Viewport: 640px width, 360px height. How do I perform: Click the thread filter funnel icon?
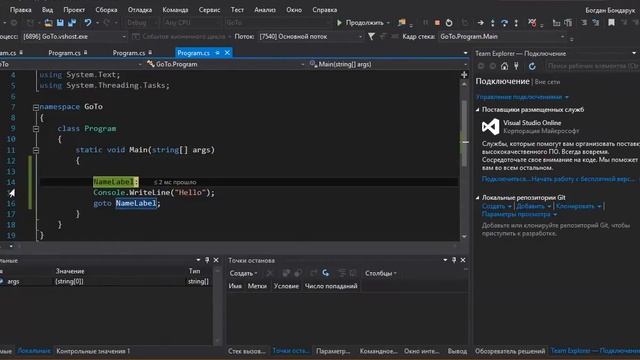tap(371, 37)
